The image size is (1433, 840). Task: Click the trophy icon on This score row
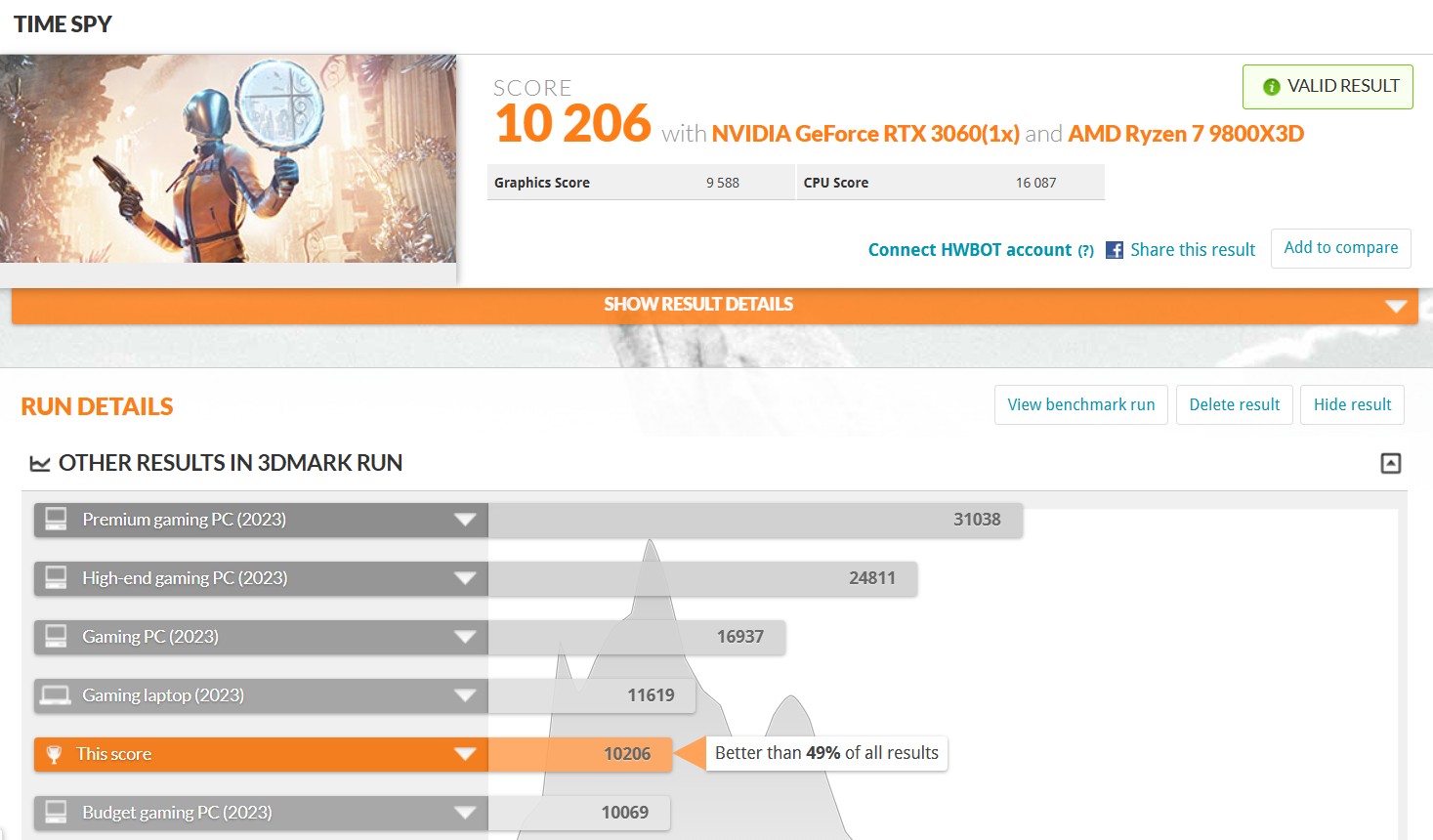coord(55,754)
